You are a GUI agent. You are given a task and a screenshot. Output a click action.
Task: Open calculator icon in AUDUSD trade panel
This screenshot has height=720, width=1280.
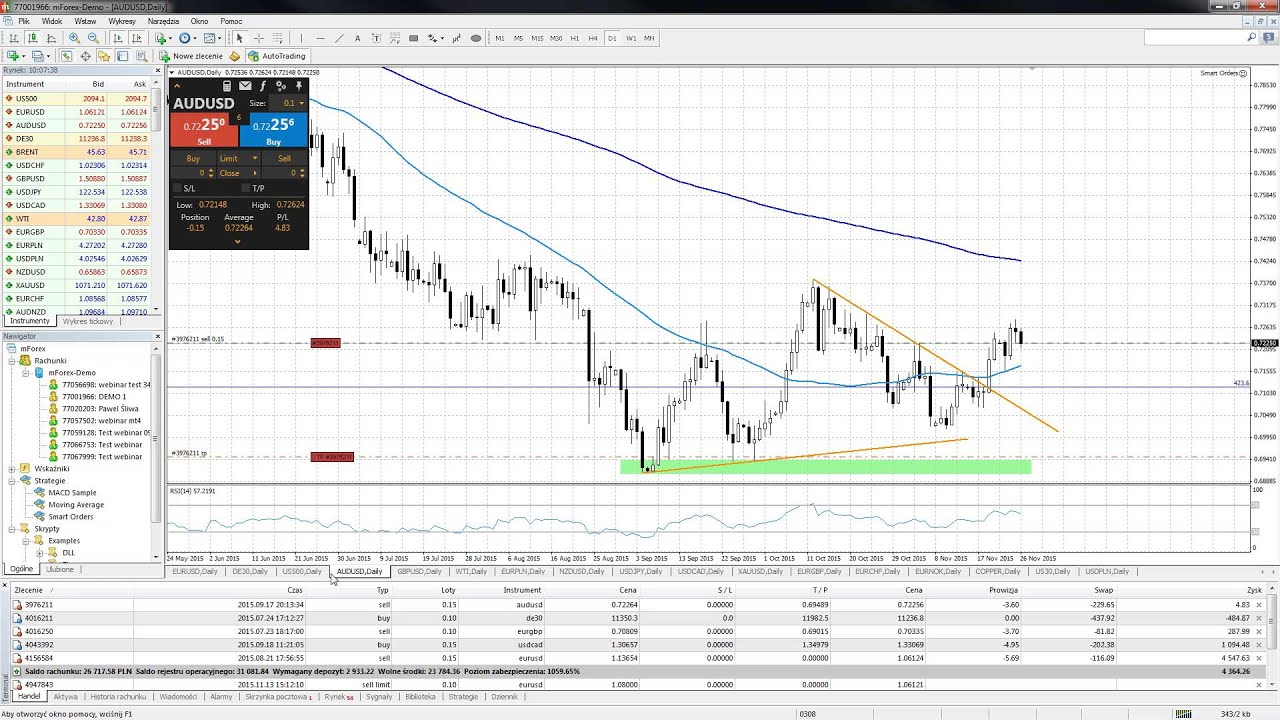pos(227,87)
